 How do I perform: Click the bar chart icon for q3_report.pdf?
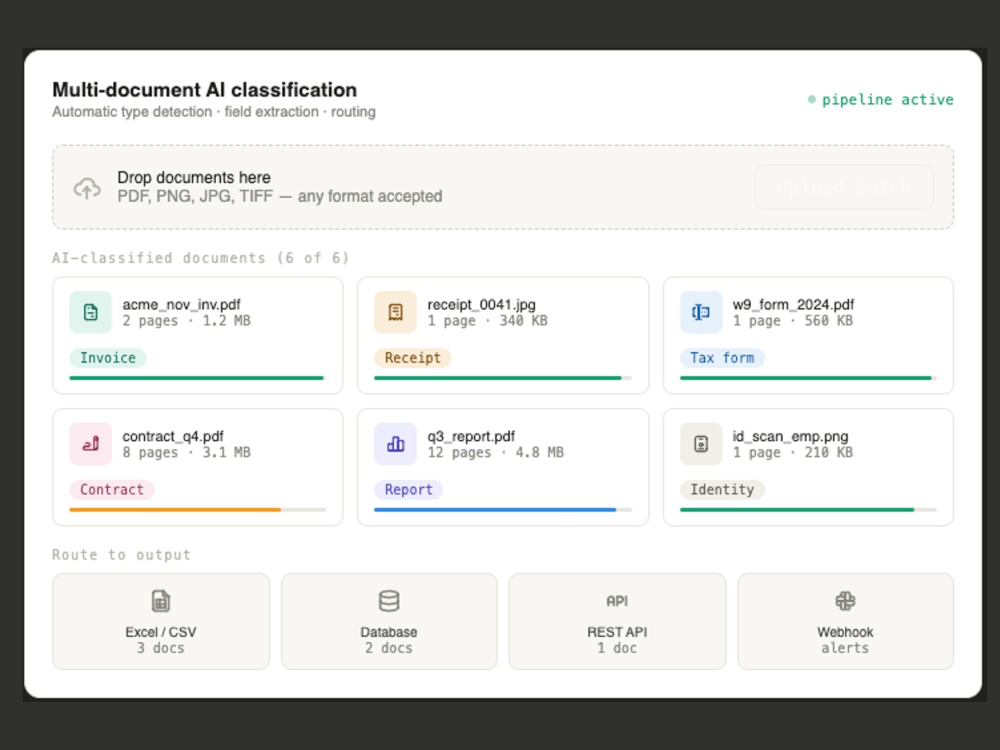[x=395, y=444]
